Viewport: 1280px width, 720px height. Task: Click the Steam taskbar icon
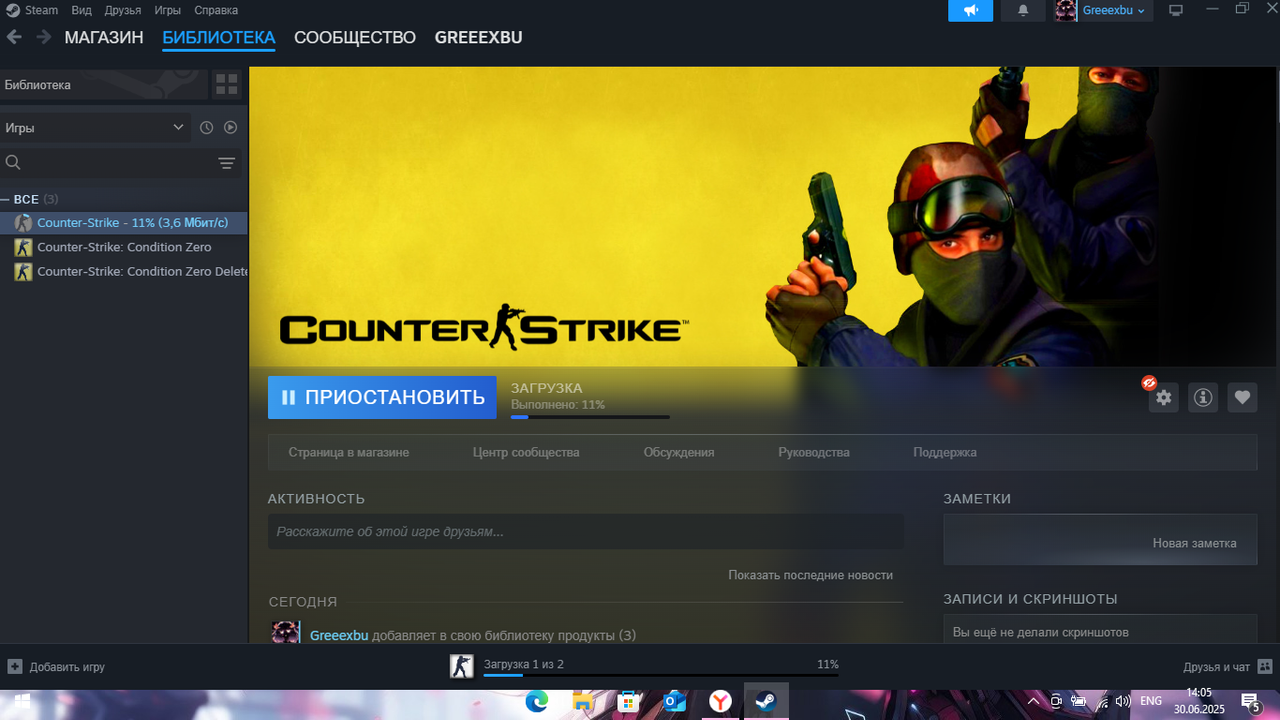[x=766, y=702]
